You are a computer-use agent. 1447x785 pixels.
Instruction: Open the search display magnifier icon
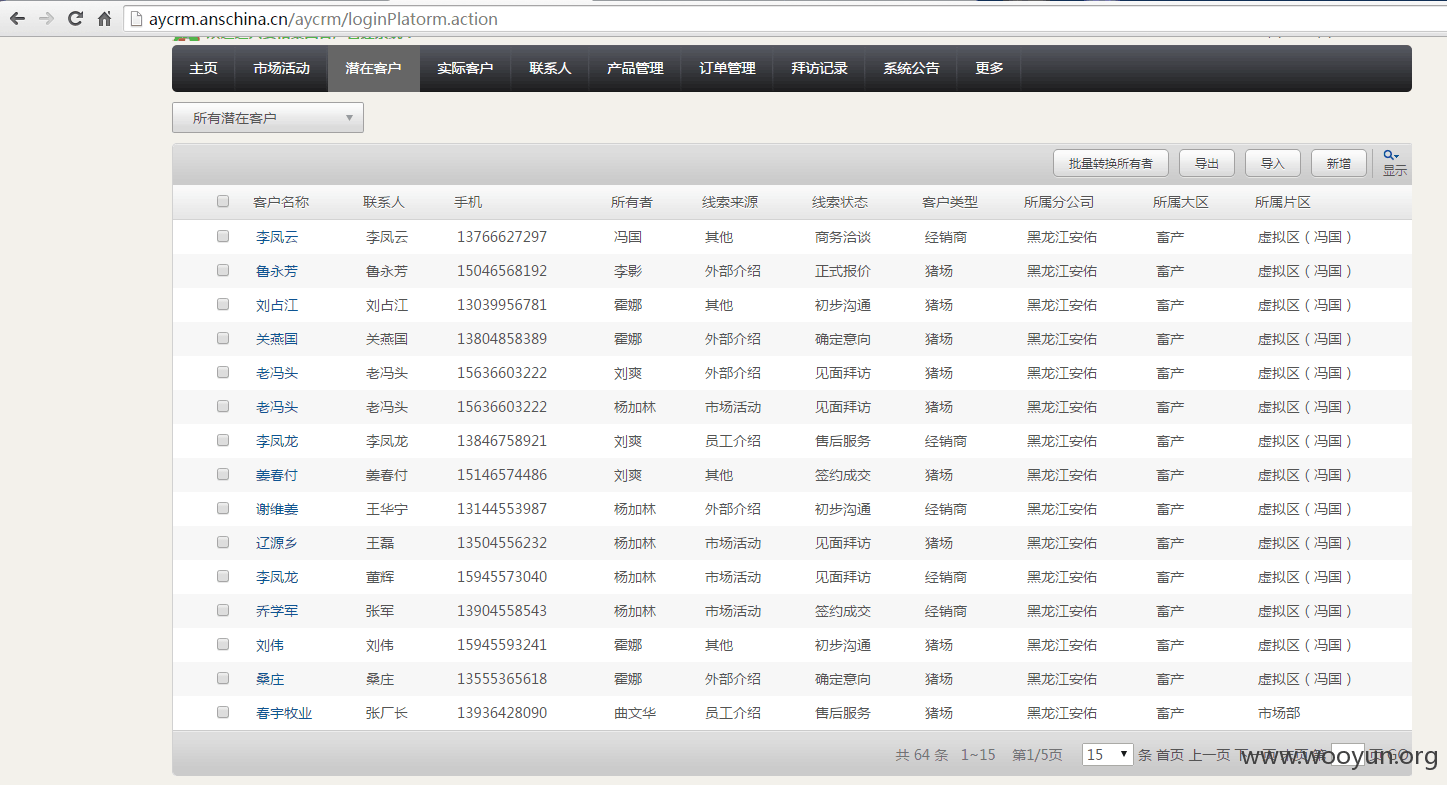click(x=1391, y=155)
